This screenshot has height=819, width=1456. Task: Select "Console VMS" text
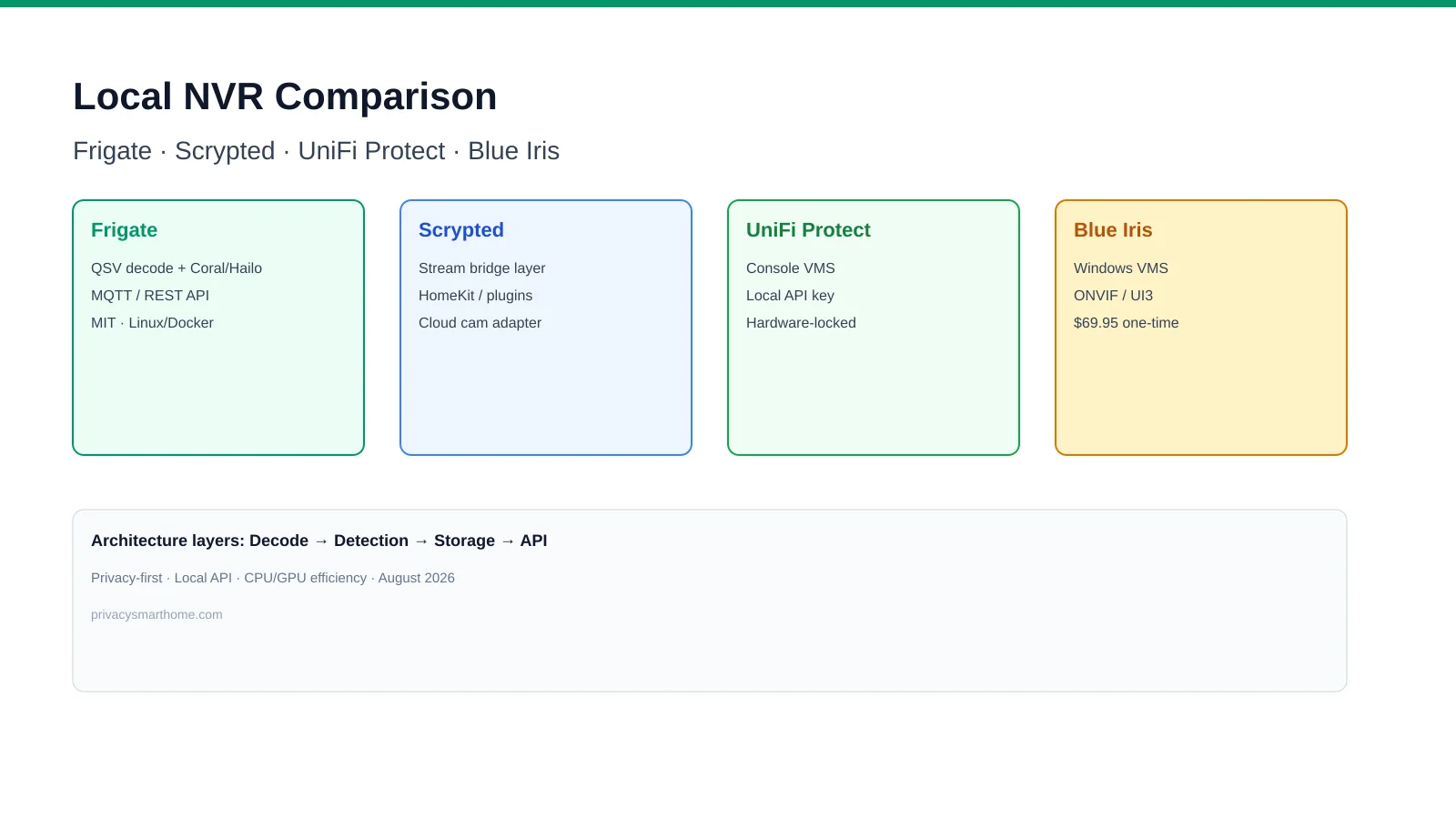[x=791, y=268]
